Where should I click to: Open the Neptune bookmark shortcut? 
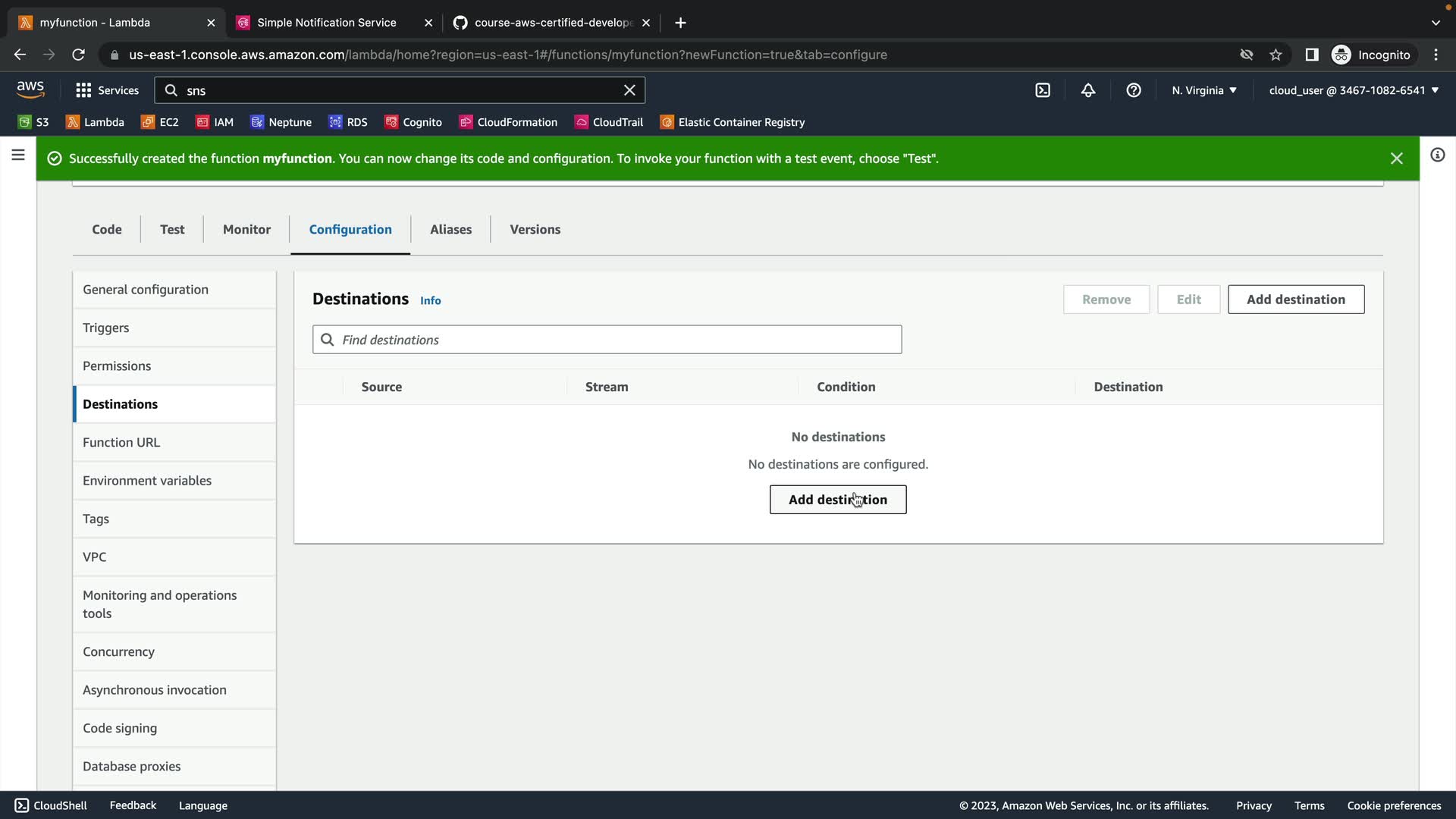281,122
